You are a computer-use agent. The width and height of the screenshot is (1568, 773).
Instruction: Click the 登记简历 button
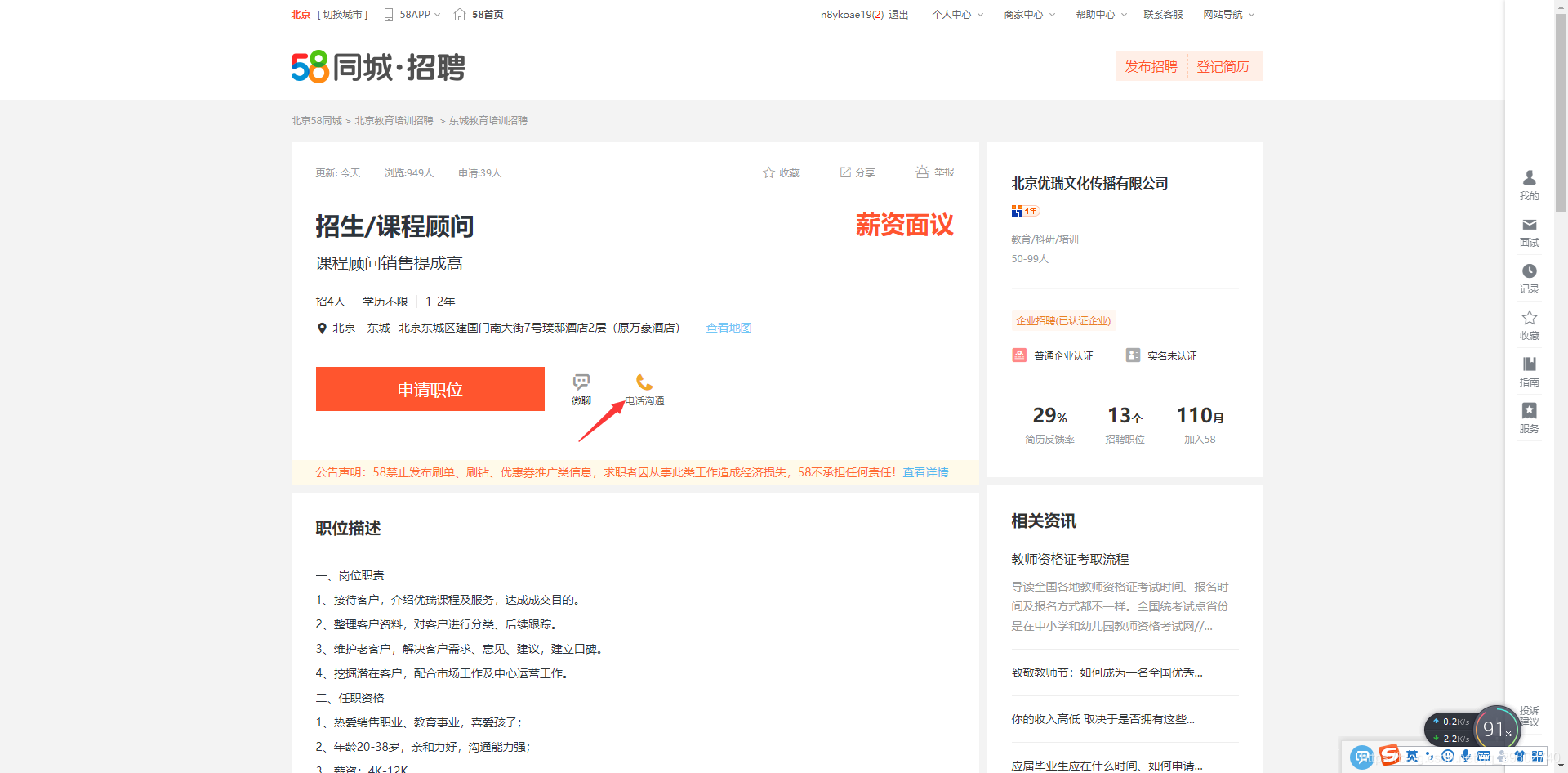[1223, 67]
